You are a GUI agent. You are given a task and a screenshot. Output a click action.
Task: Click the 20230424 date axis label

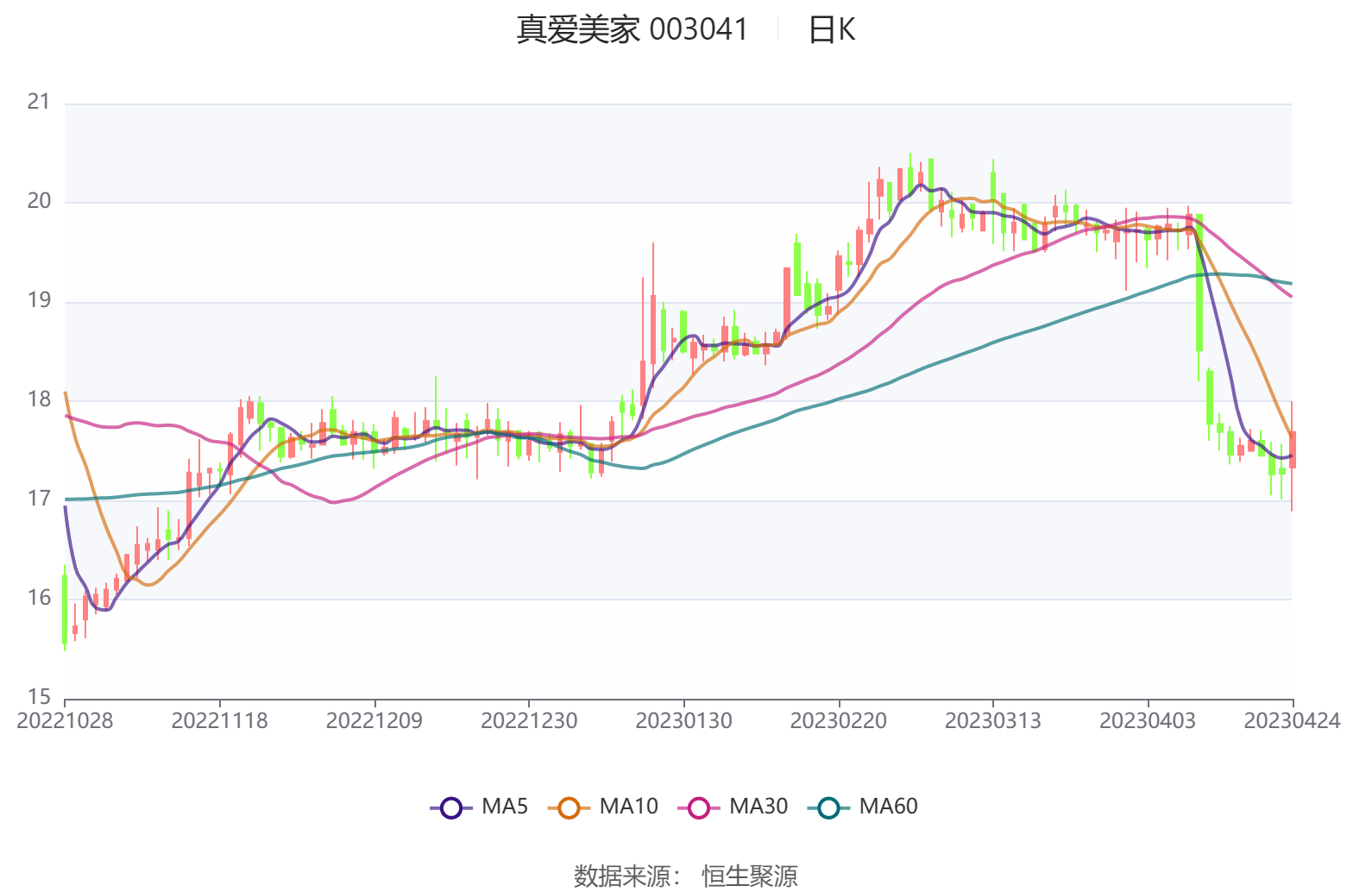click(x=1292, y=721)
